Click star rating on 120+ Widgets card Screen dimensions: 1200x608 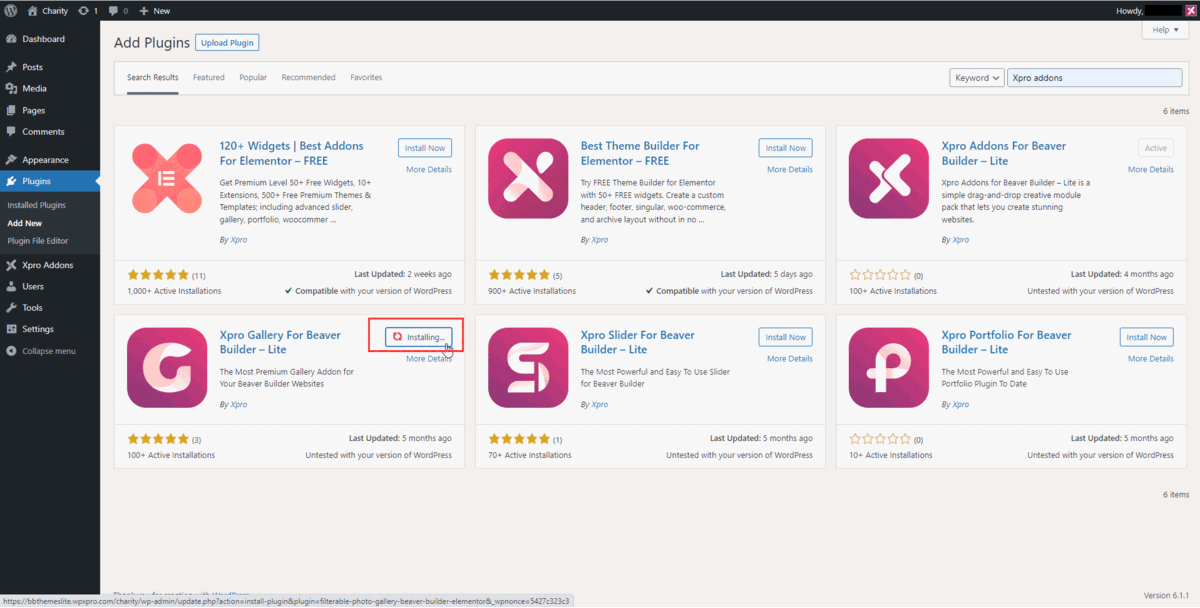click(158, 275)
